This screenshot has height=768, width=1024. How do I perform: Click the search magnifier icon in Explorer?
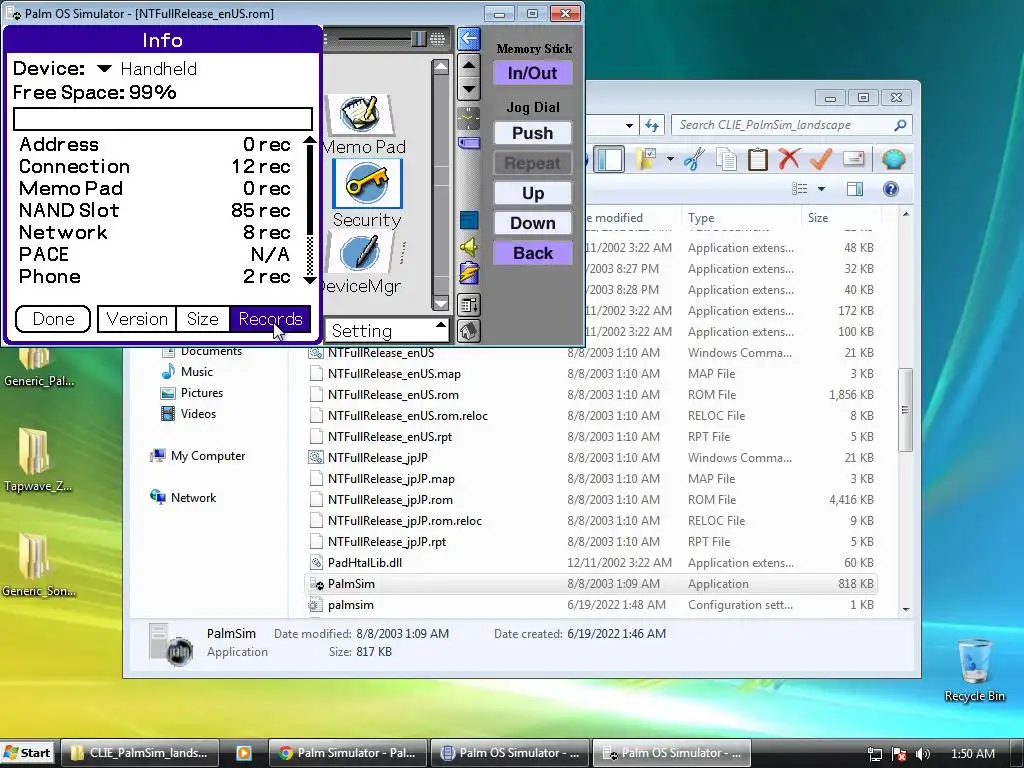(900, 124)
